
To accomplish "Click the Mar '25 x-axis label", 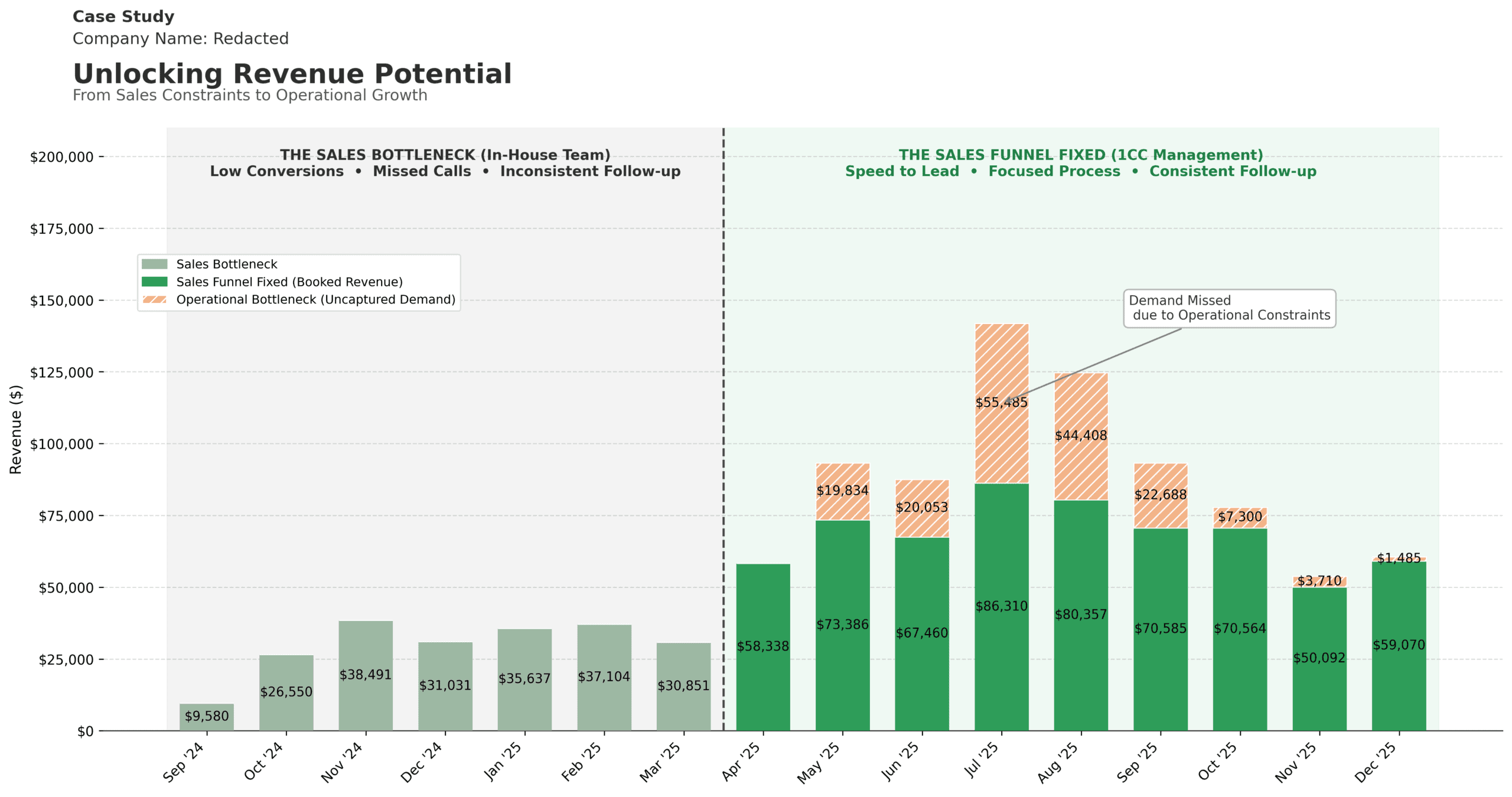I will [x=661, y=762].
